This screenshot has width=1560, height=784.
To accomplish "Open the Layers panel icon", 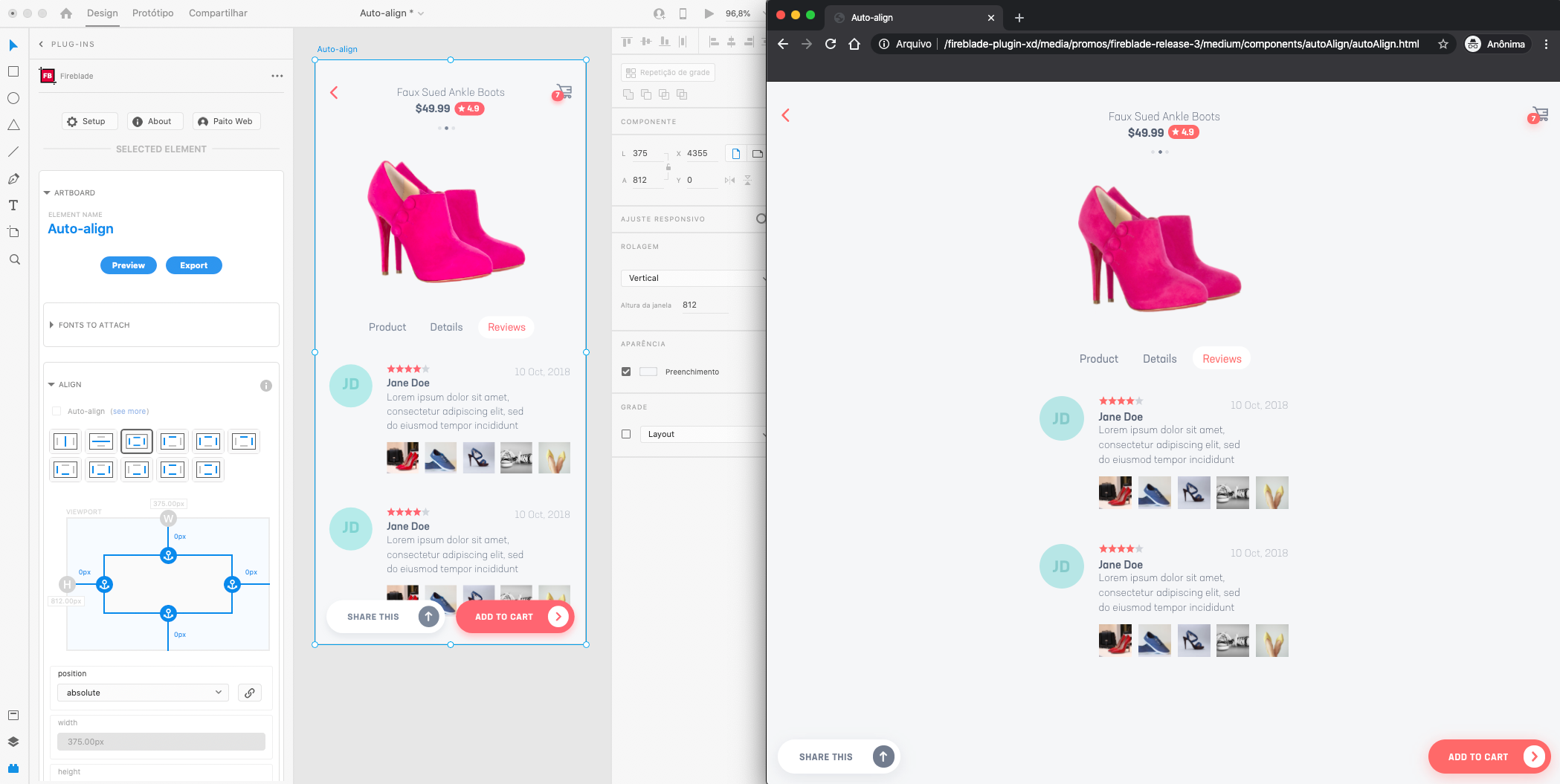I will [13, 742].
